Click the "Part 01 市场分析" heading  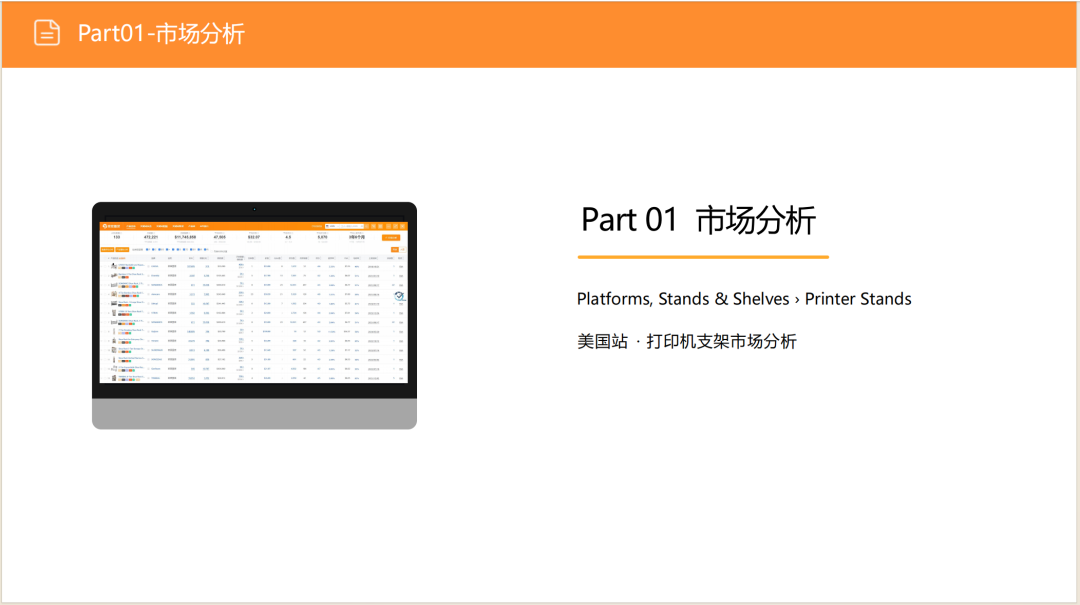[x=698, y=221]
